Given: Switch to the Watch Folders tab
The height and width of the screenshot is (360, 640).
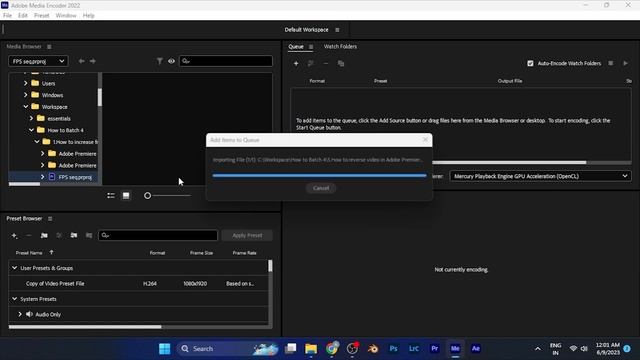Looking at the screenshot, I should 340,47.
